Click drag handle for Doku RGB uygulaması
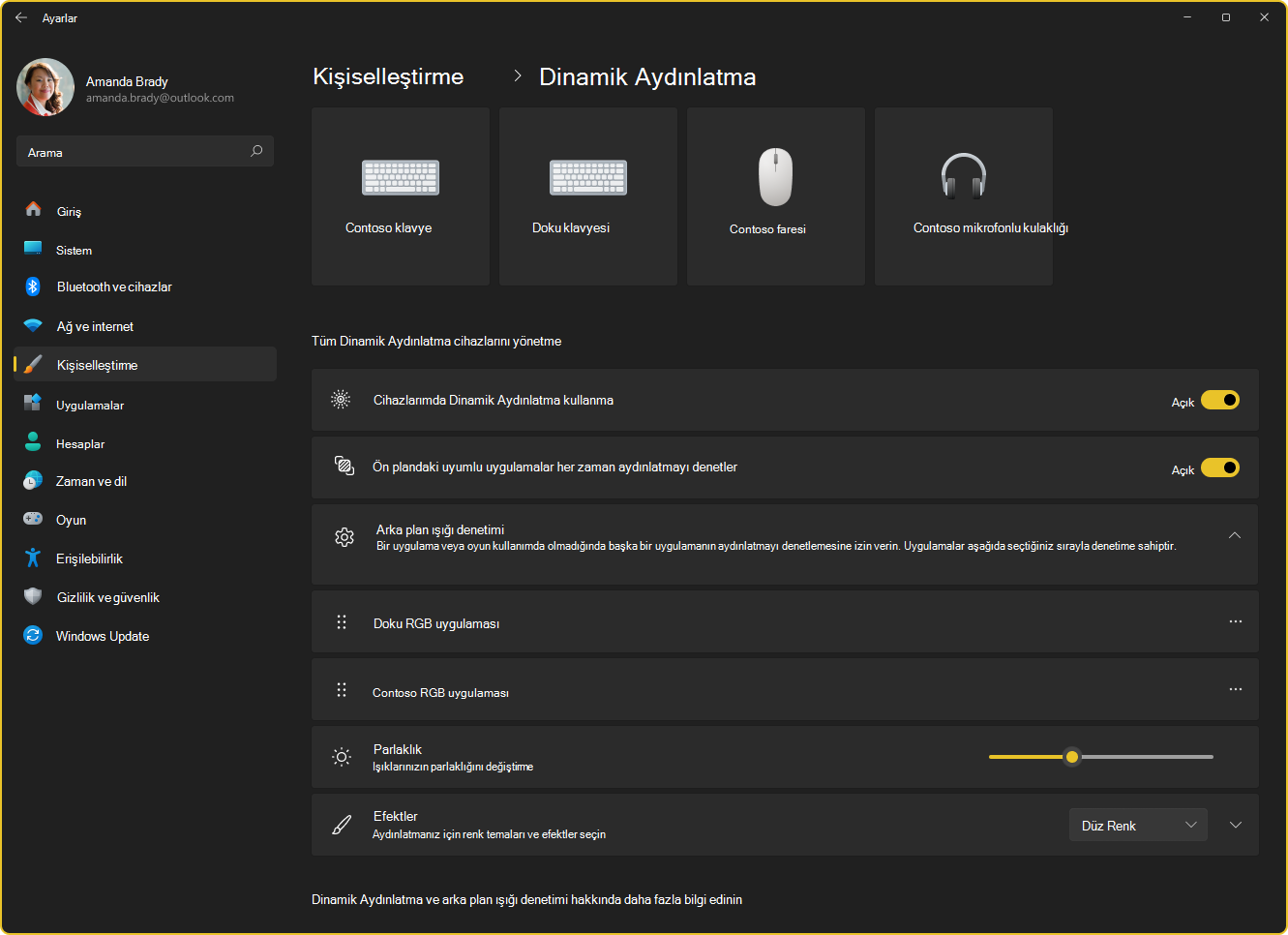 [342, 621]
